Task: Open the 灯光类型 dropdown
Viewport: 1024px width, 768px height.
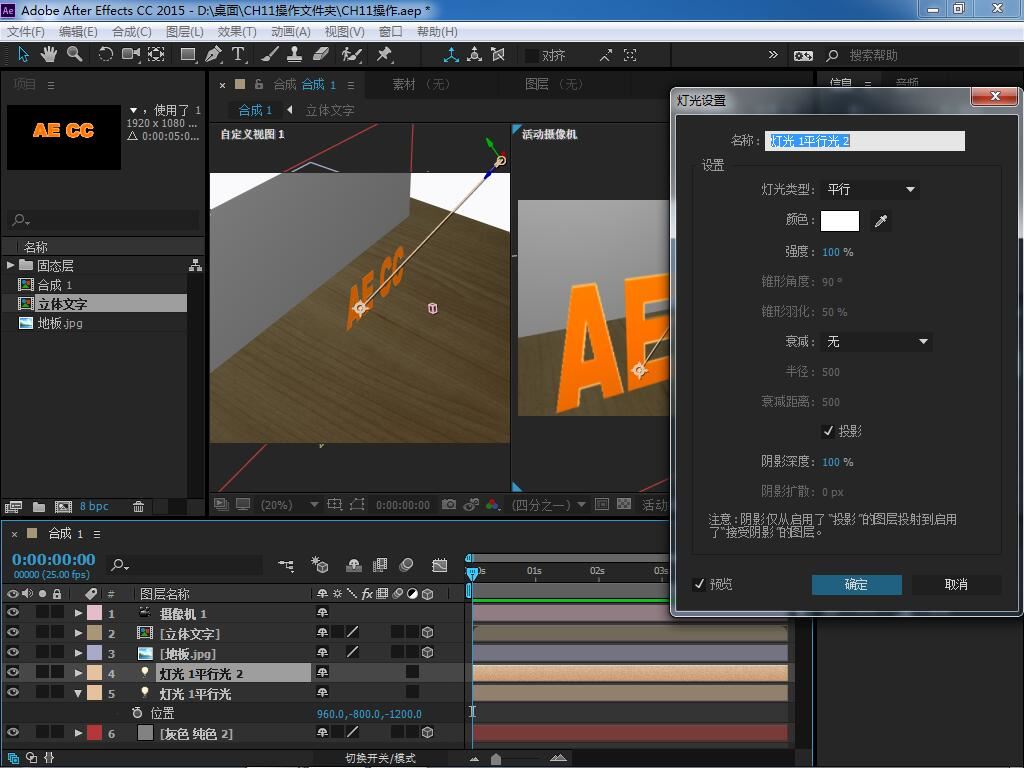Action: 870,189
